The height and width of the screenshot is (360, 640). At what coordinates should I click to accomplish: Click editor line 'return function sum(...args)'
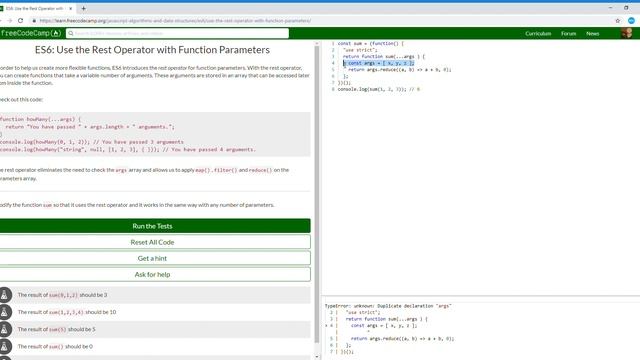click(384, 56)
